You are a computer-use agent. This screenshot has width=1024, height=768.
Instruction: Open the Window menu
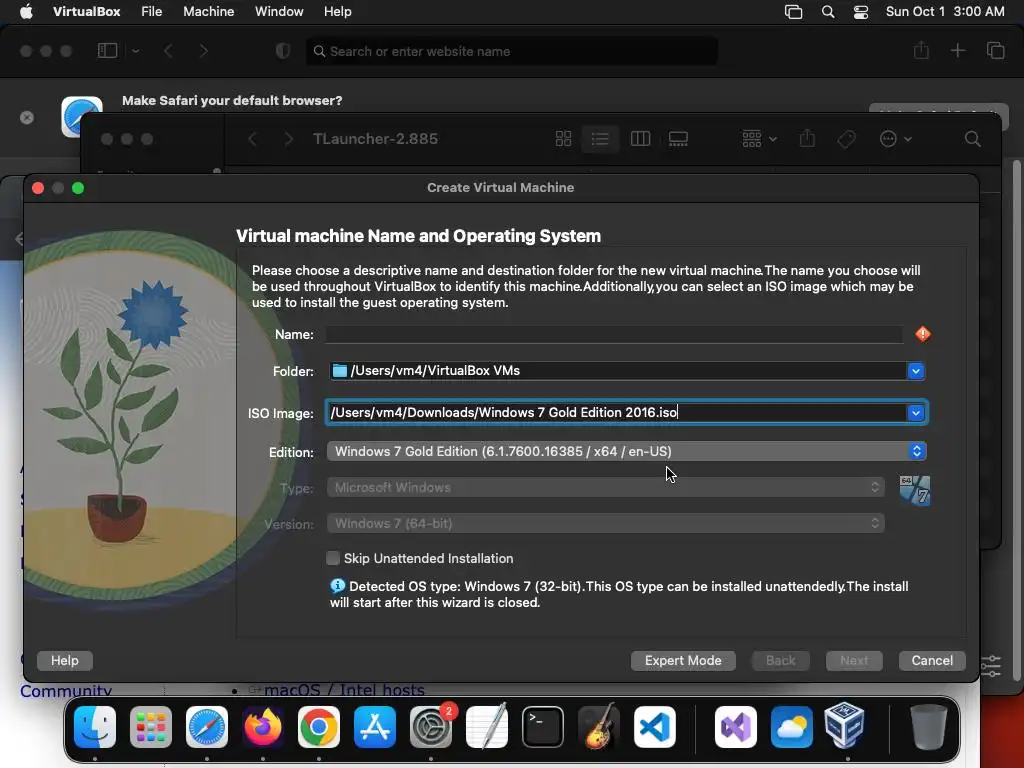279,12
